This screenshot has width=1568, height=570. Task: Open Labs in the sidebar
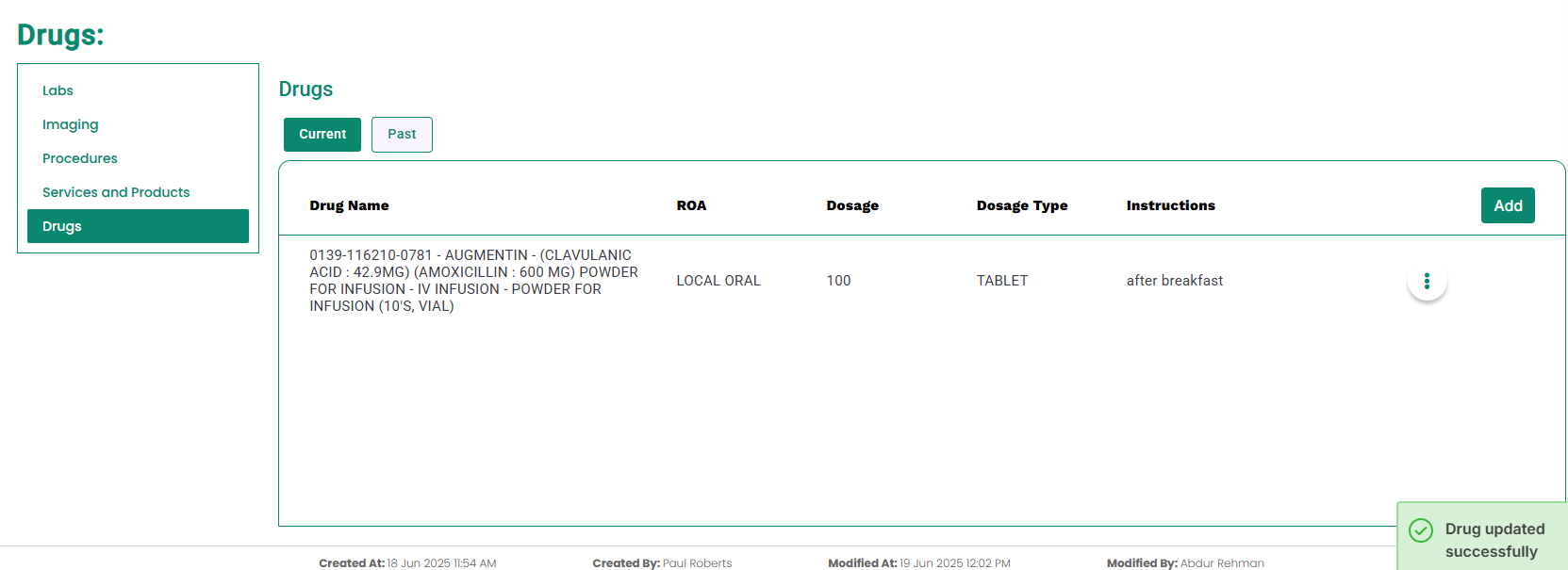coord(58,90)
